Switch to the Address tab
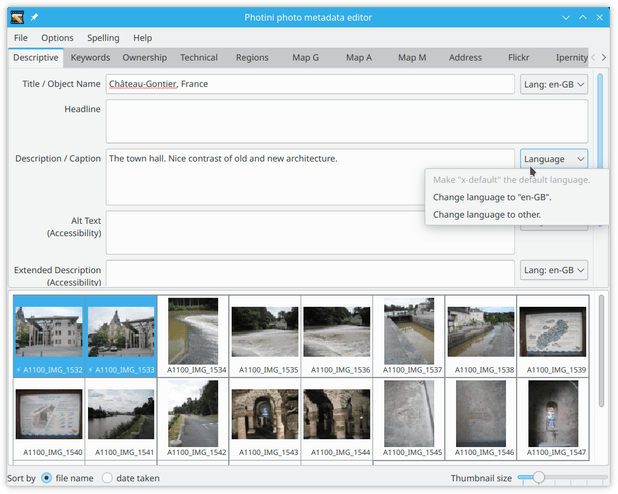Image resolution: width=618 pixels, height=494 pixels. coord(465,58)
